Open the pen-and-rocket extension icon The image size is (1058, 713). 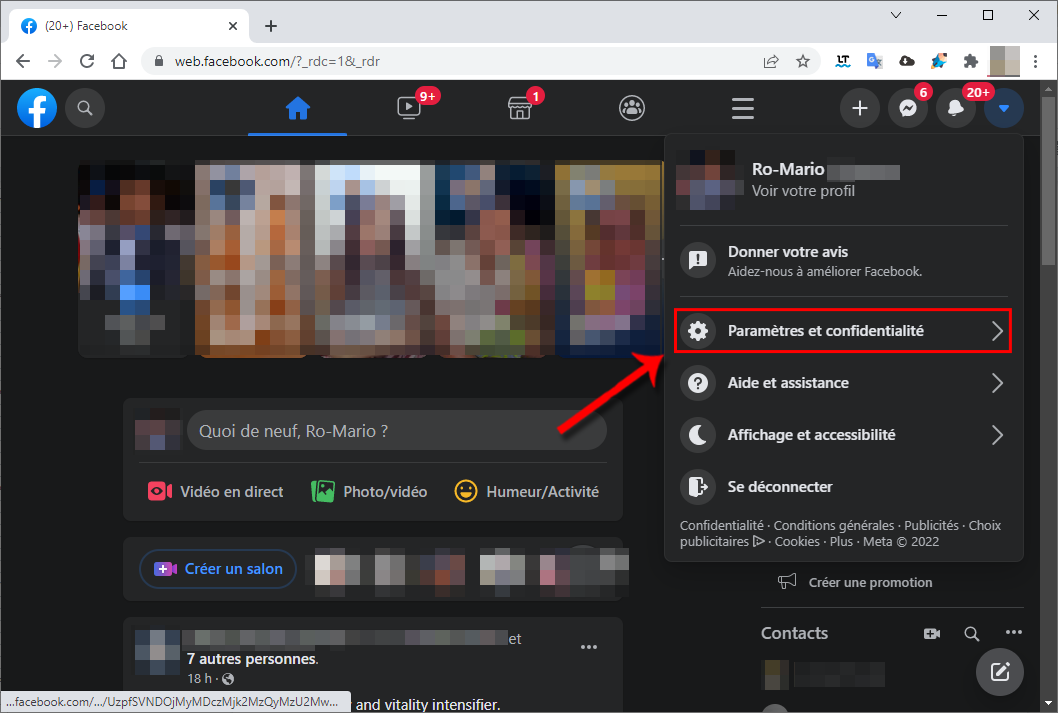point(939,61)
